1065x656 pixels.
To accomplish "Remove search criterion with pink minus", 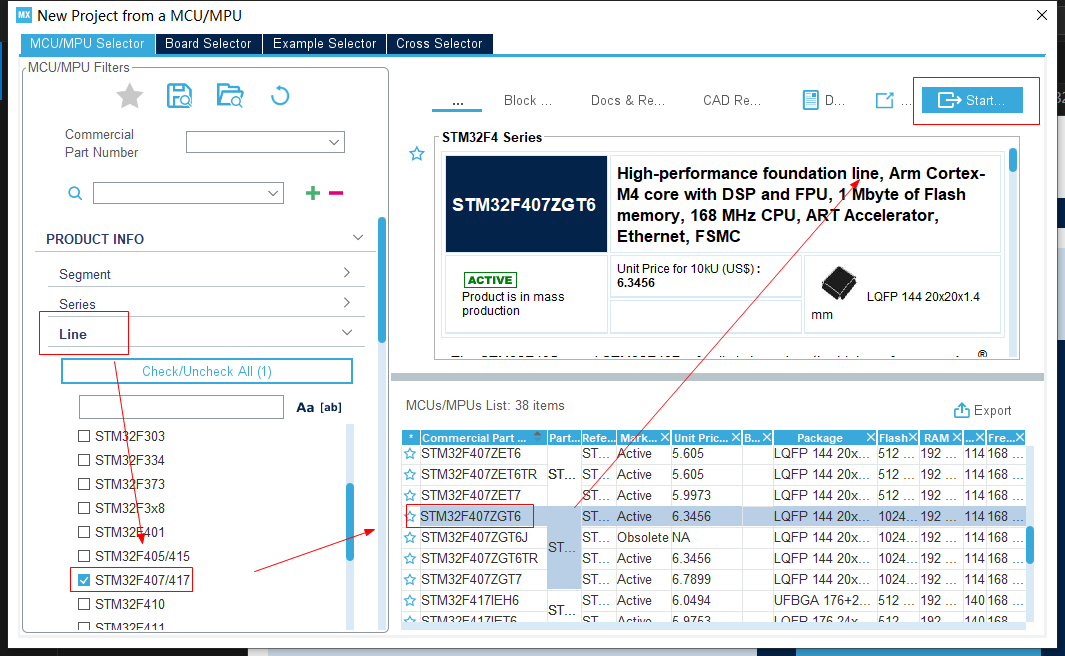I will pyautogui.click(x=336, y=193).
